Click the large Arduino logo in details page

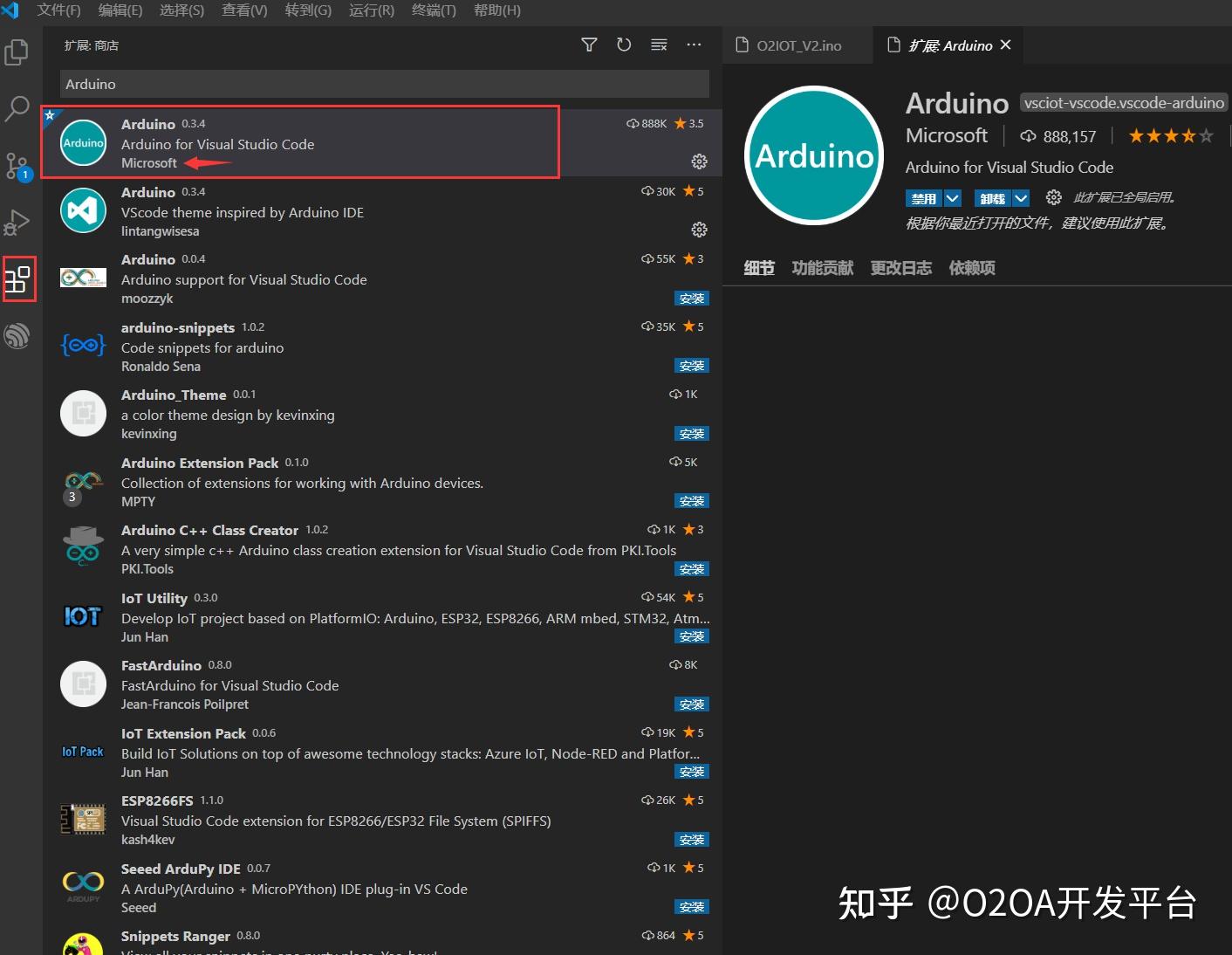tap(815, 155)
